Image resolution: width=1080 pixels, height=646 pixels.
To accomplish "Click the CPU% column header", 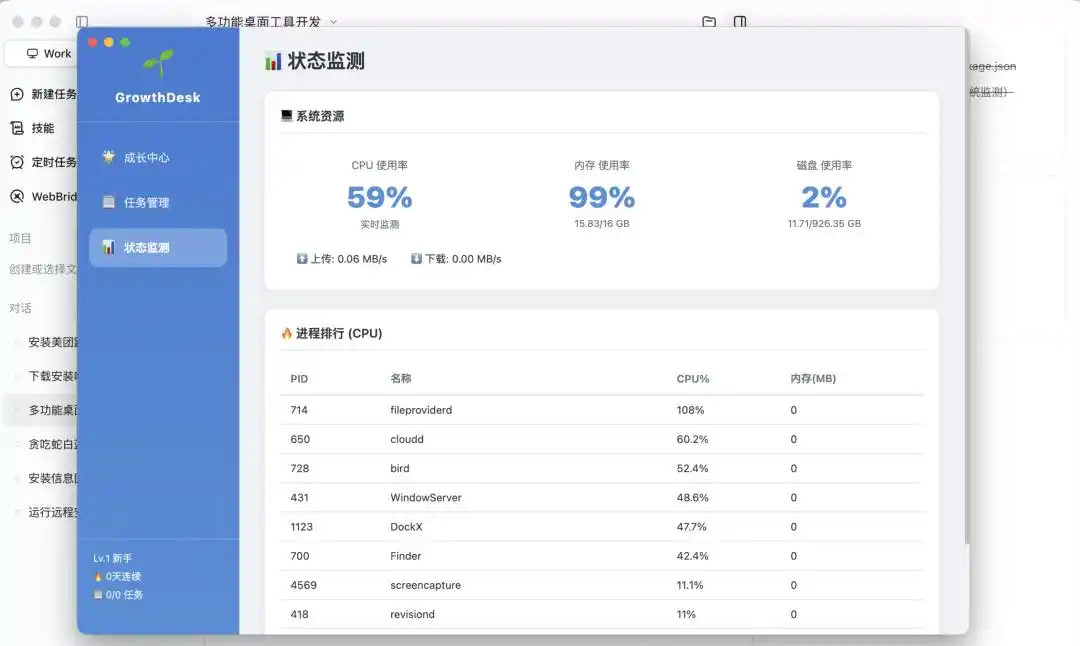I will coord(693,379).
